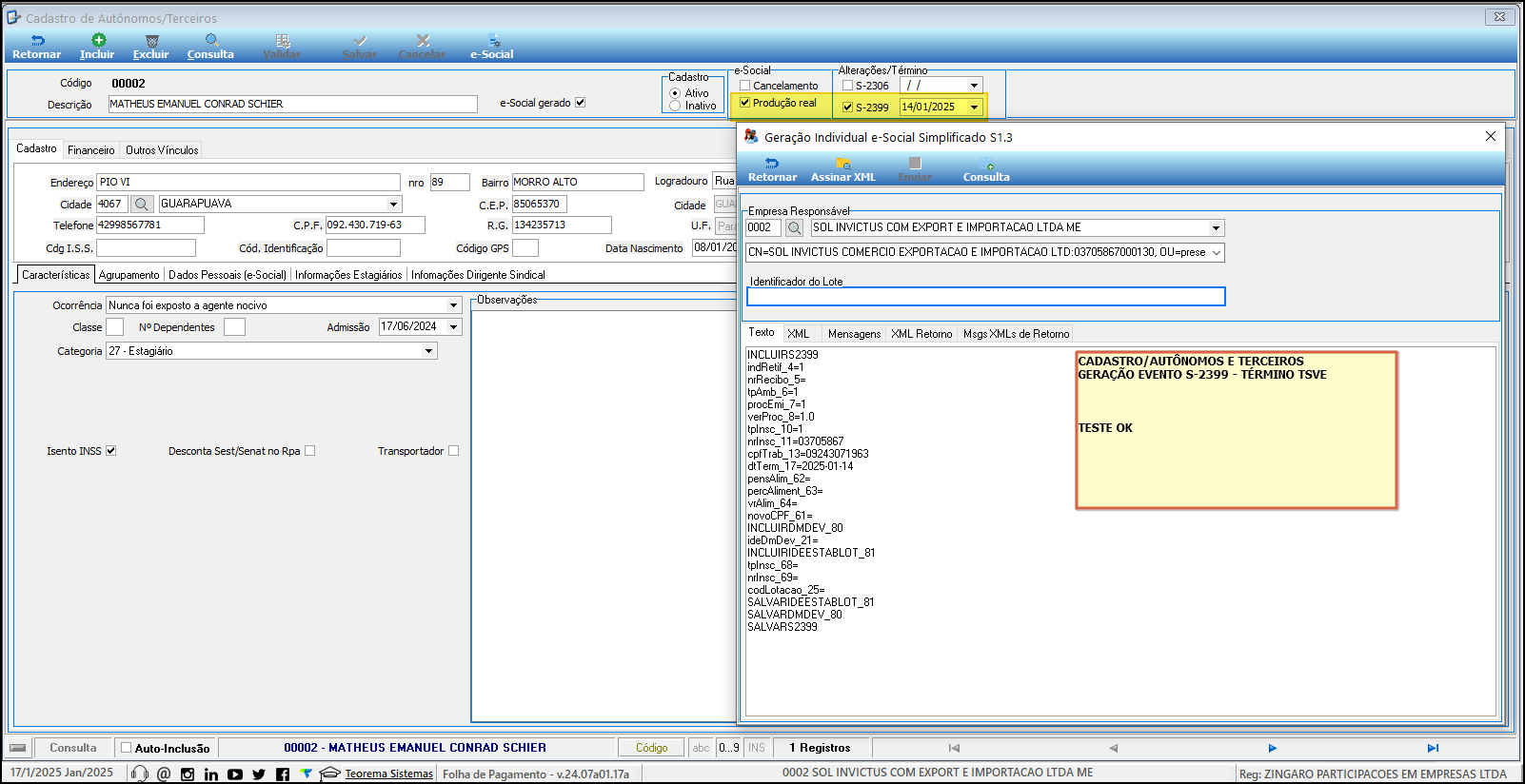The width and height of the screenshot is (1525, 784).
Task: Open the Facebook icon in the status bar
Action: (283, 774)
